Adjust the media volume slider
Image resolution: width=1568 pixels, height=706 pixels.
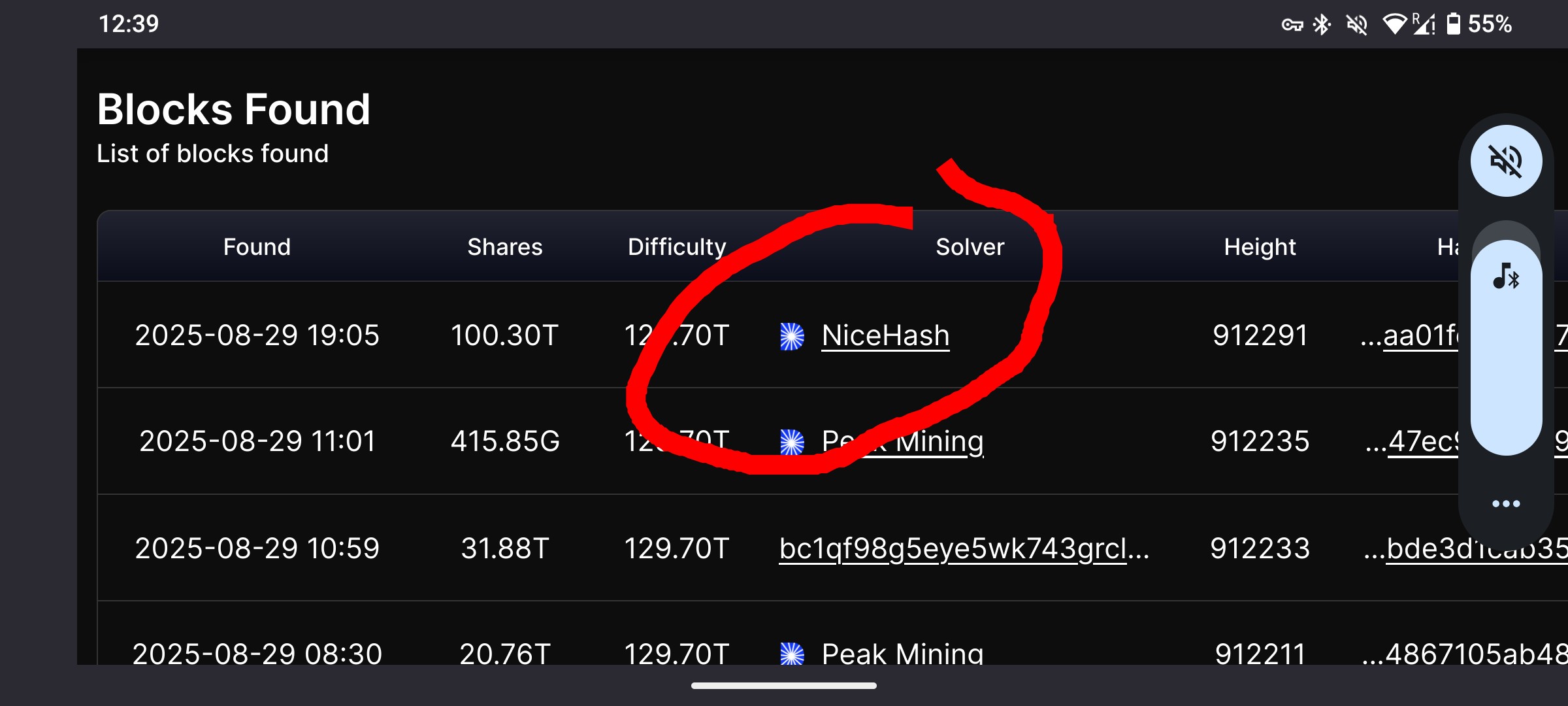click(1506, 346)
